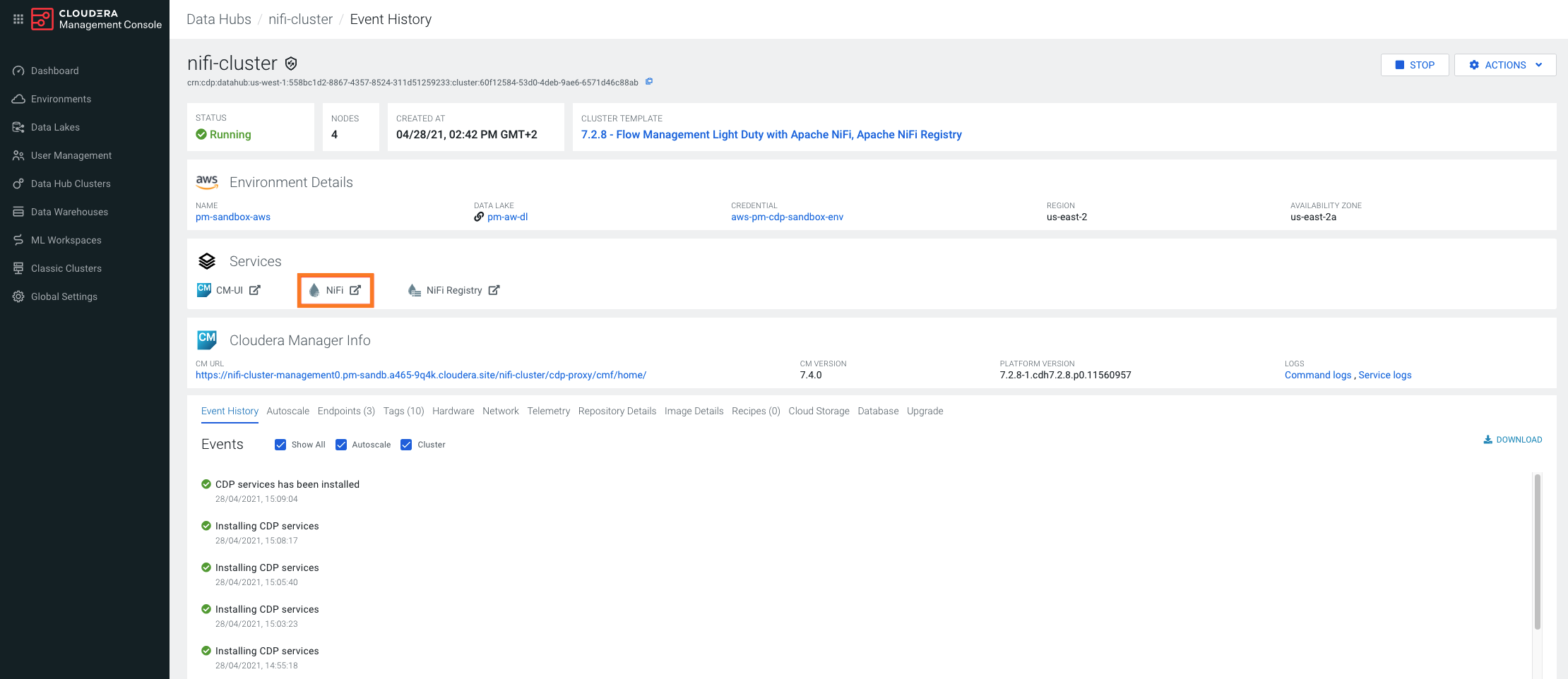
Task: Select Environments in the left navigation
Action: click(x=60, y=99)
